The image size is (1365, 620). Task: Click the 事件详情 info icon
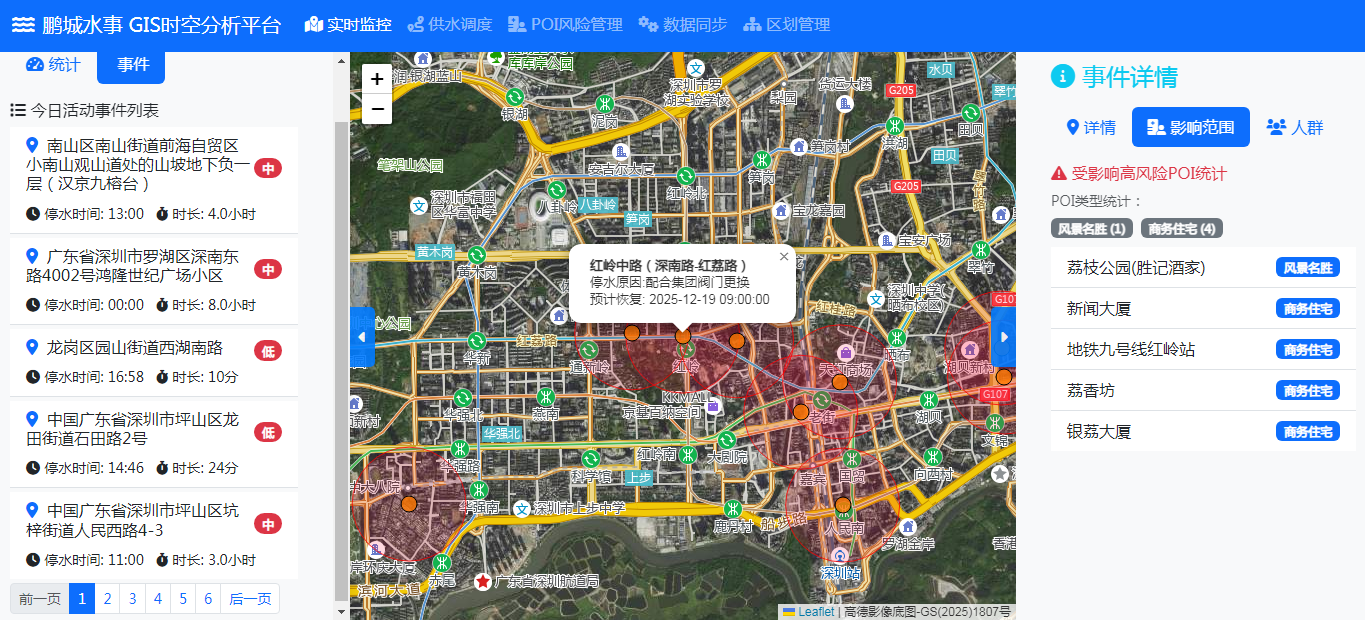pos(1062,76)
